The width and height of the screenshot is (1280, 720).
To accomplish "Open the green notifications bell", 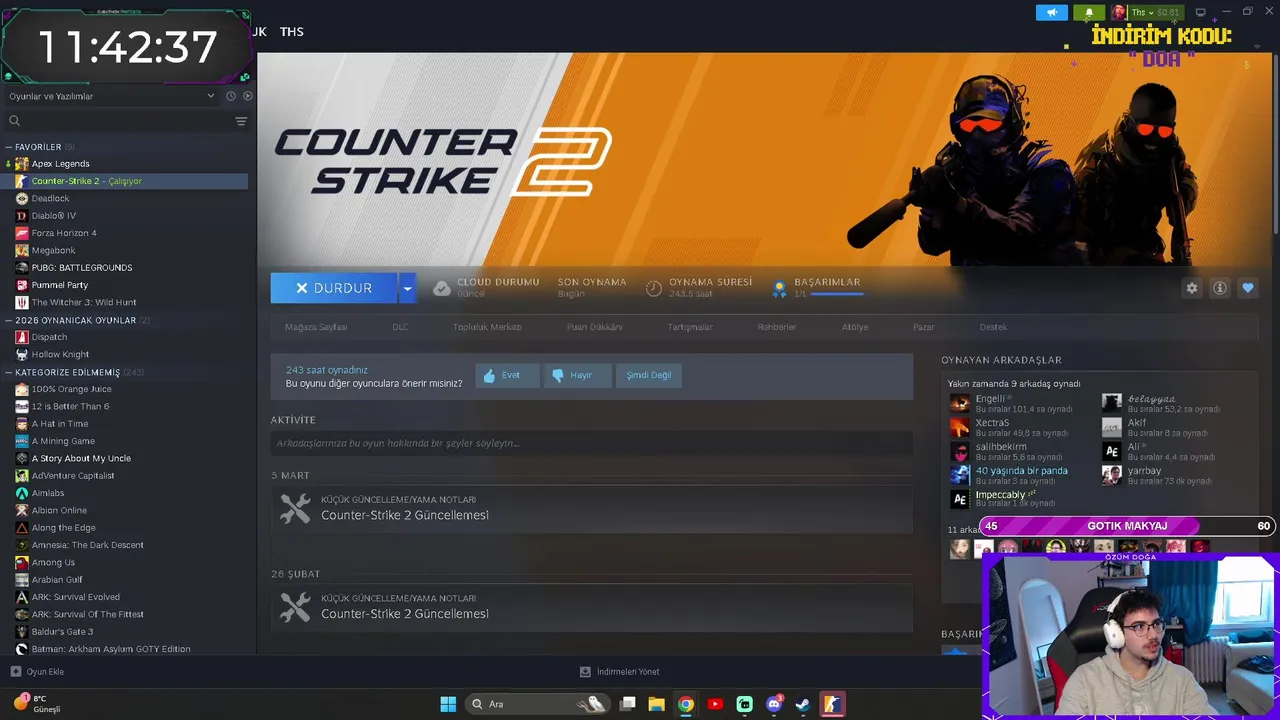I will tap(1089, 12).
